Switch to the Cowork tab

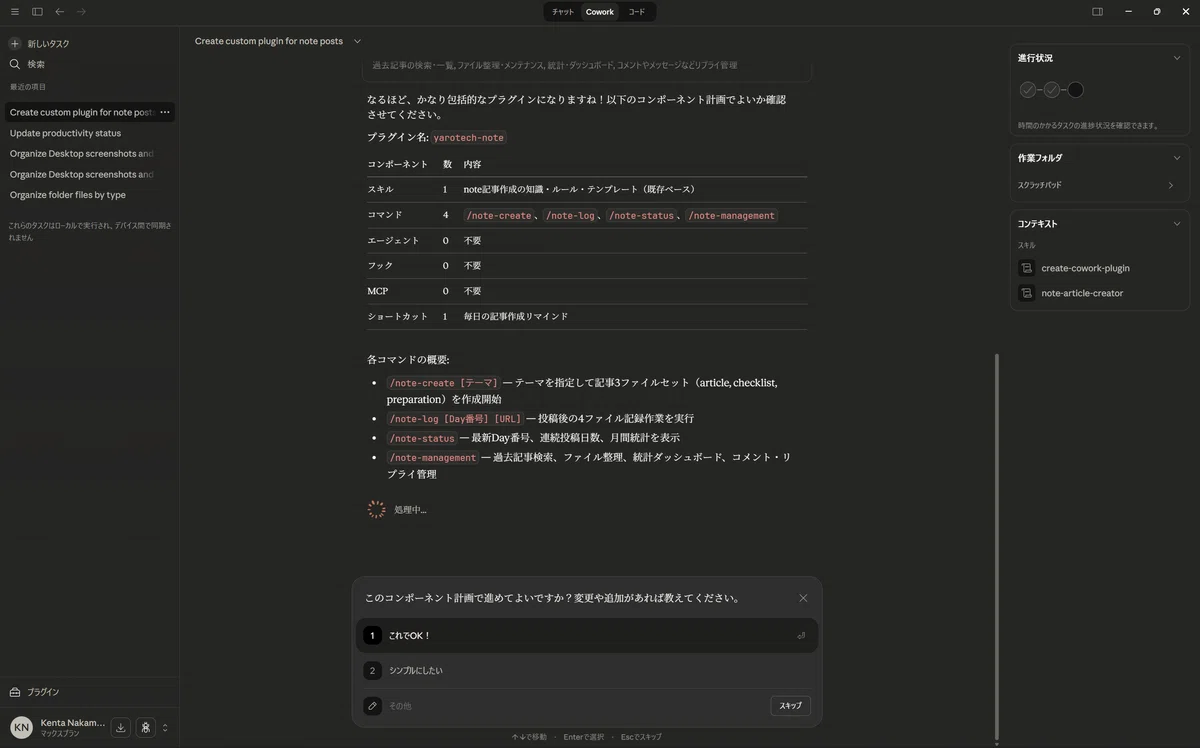click(600, 12)
